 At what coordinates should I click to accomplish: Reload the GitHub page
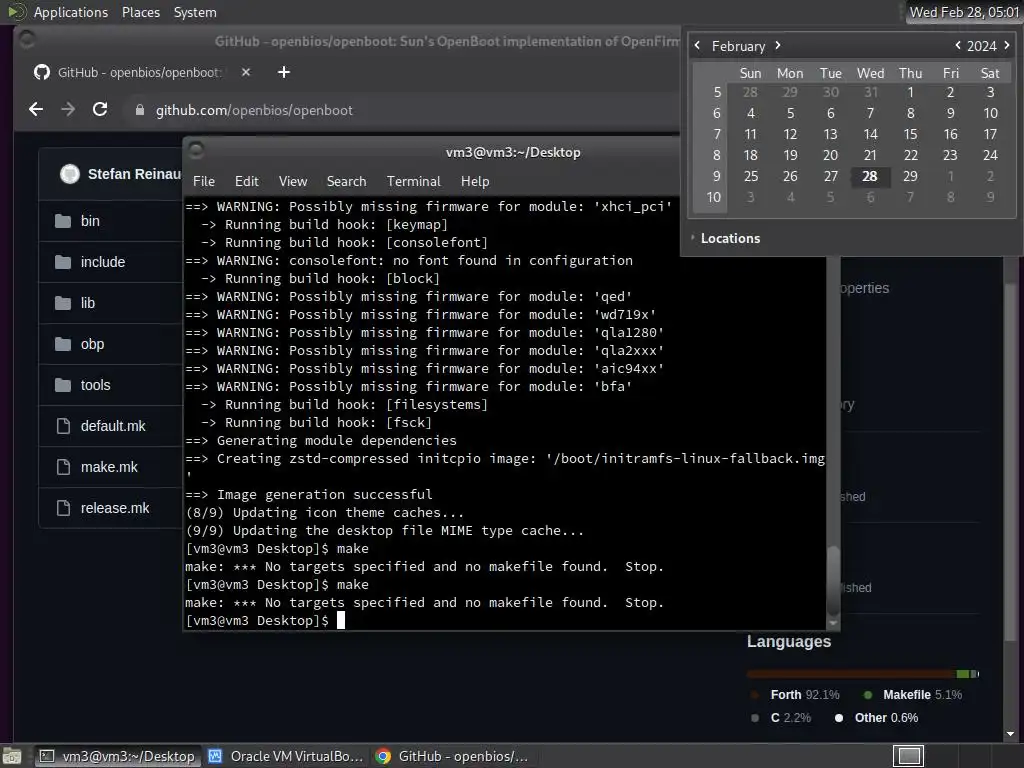100,110
